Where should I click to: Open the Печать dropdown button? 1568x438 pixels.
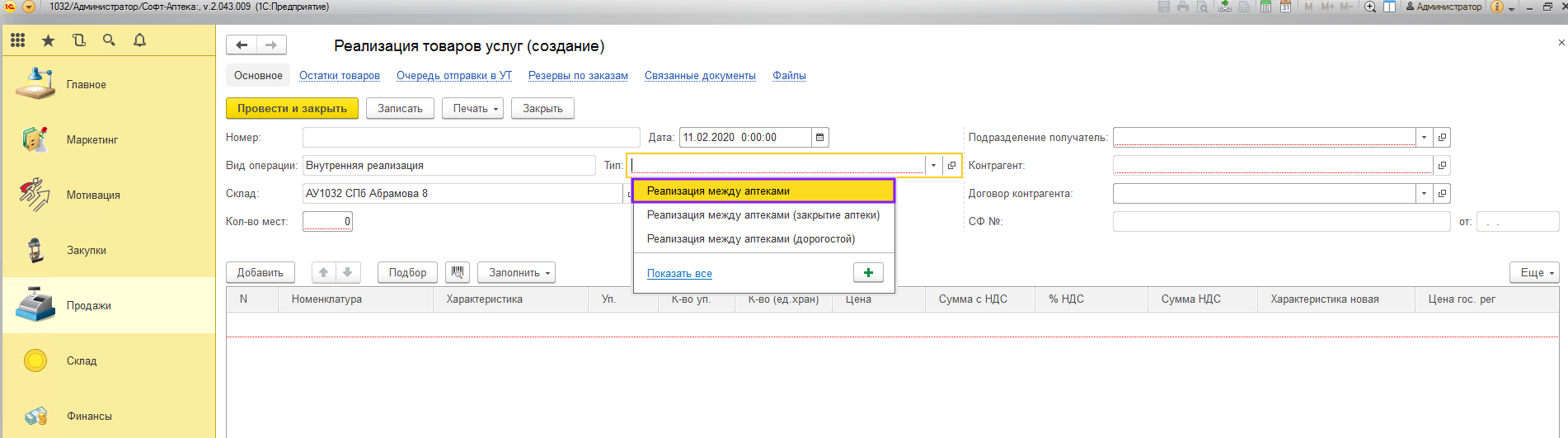click(x=472, y=108)
